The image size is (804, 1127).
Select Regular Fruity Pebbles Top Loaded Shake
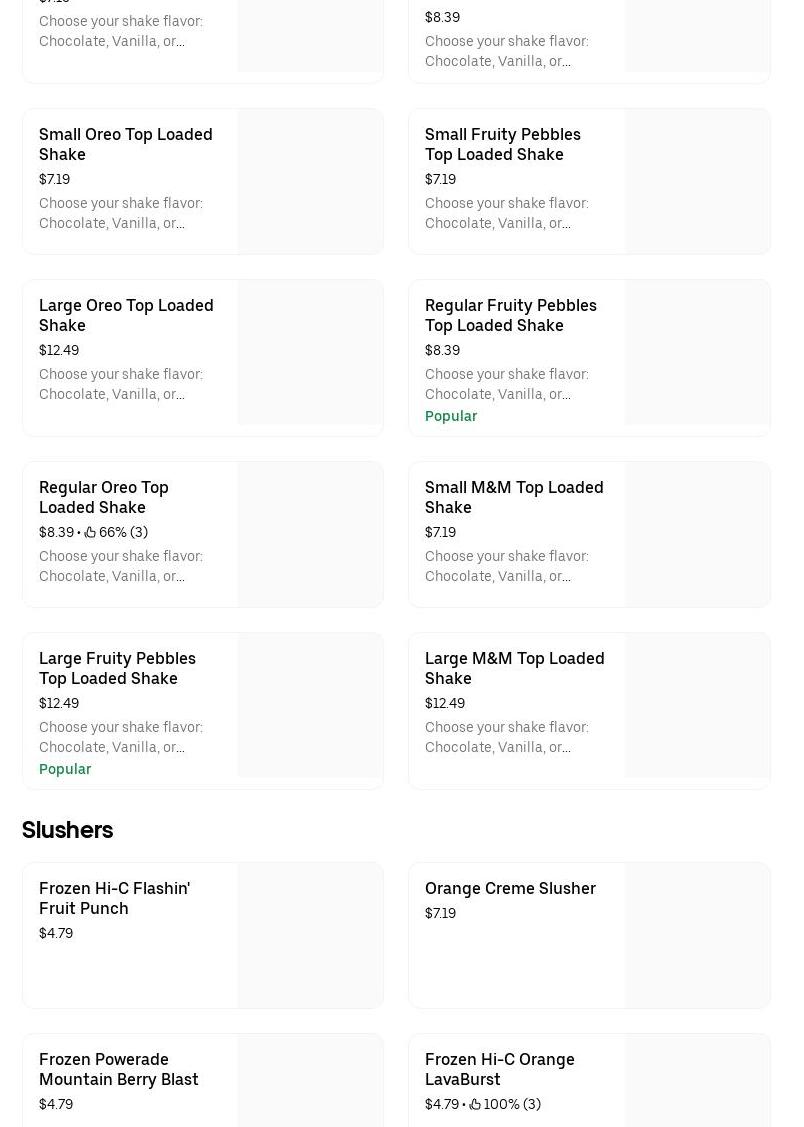(589, 358)
